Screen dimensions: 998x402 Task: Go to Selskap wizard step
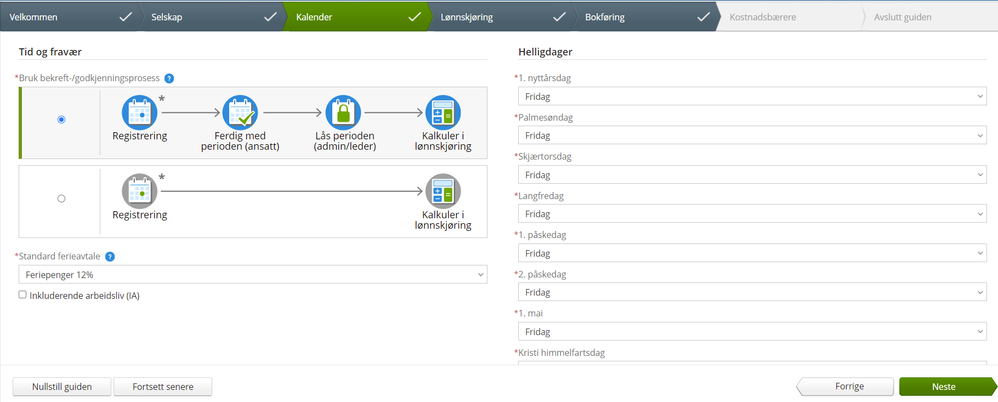213,17
